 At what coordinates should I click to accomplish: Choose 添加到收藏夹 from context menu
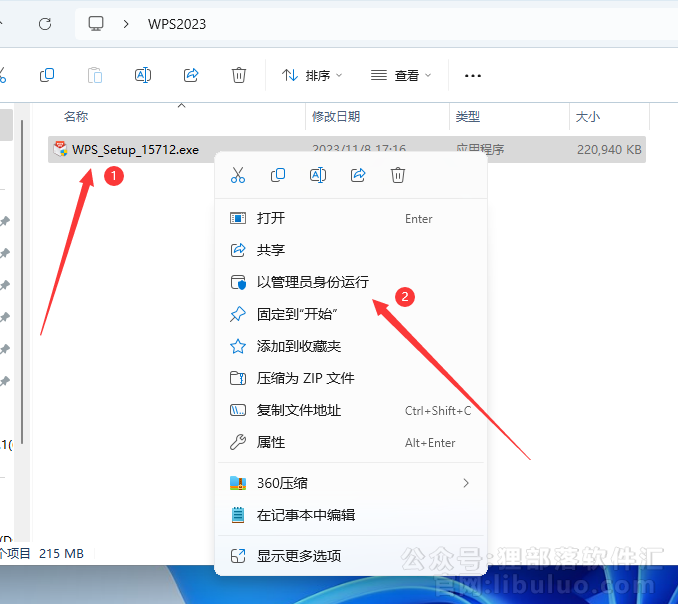(x=351, y=346)
